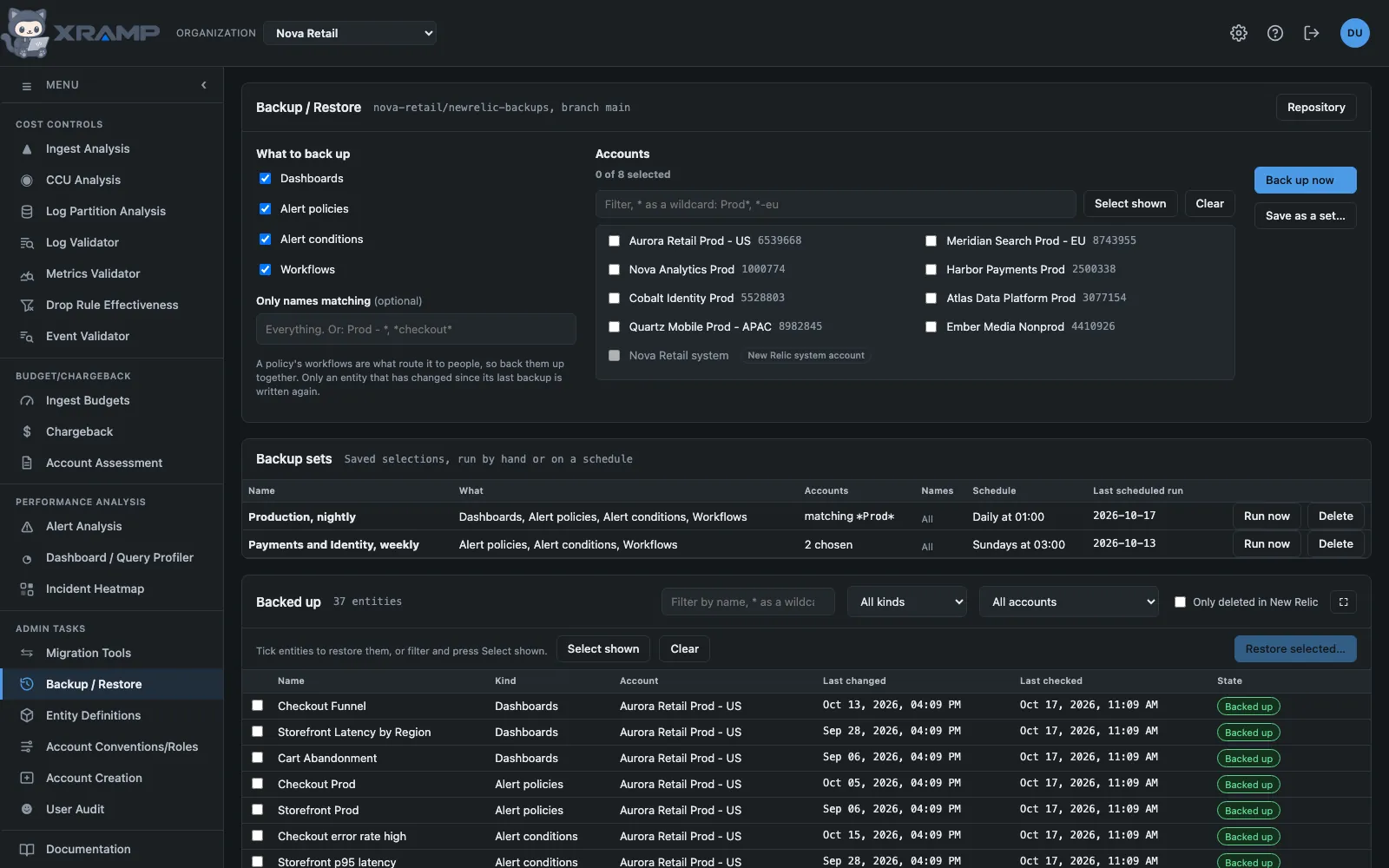Open the All kinds dropdown
The image size is (1389, 868).
click(x=907, y=602)
